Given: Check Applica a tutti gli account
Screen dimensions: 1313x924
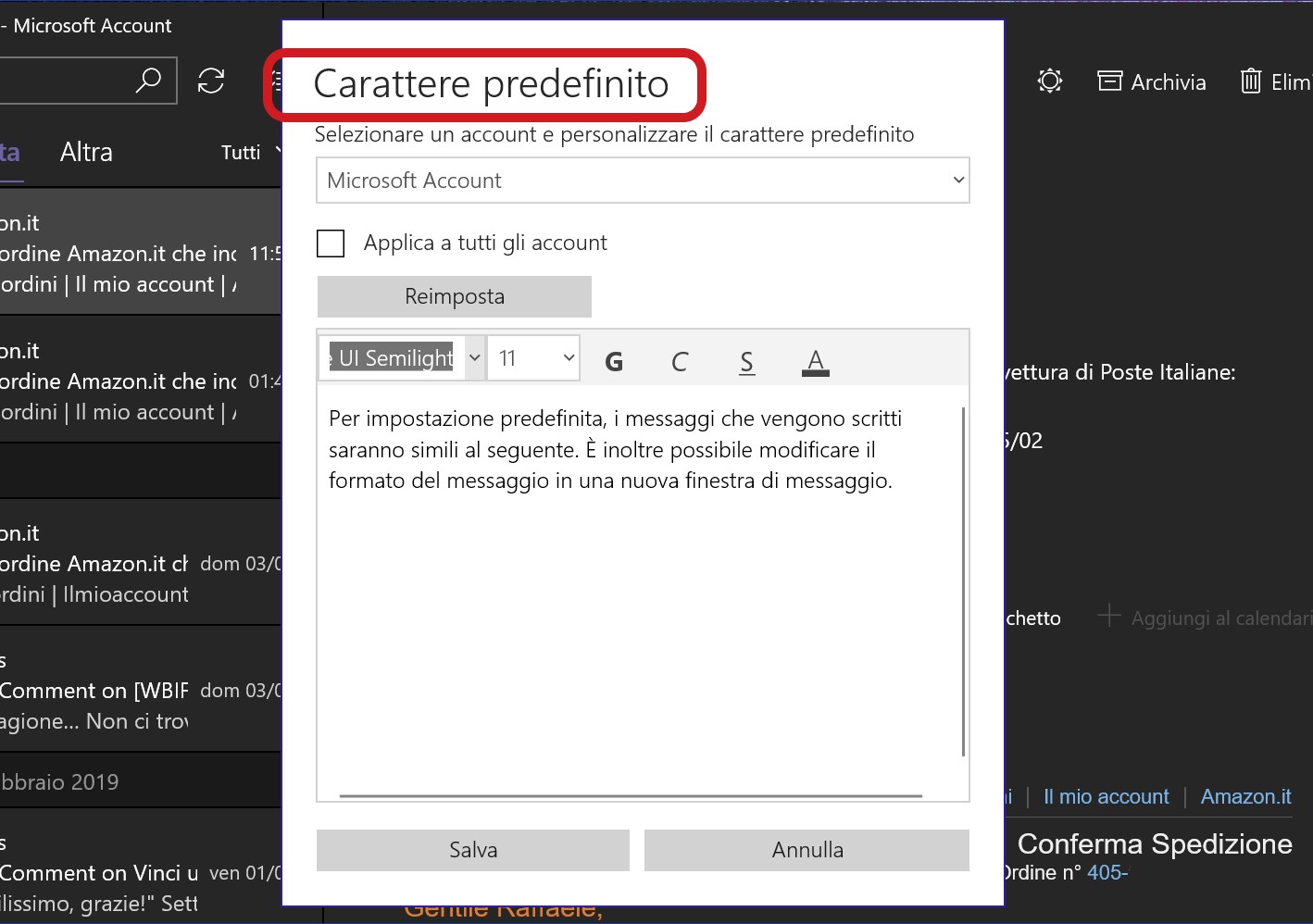Looking at the screenshot, I should pyautogui.click(x=331, y=243).
